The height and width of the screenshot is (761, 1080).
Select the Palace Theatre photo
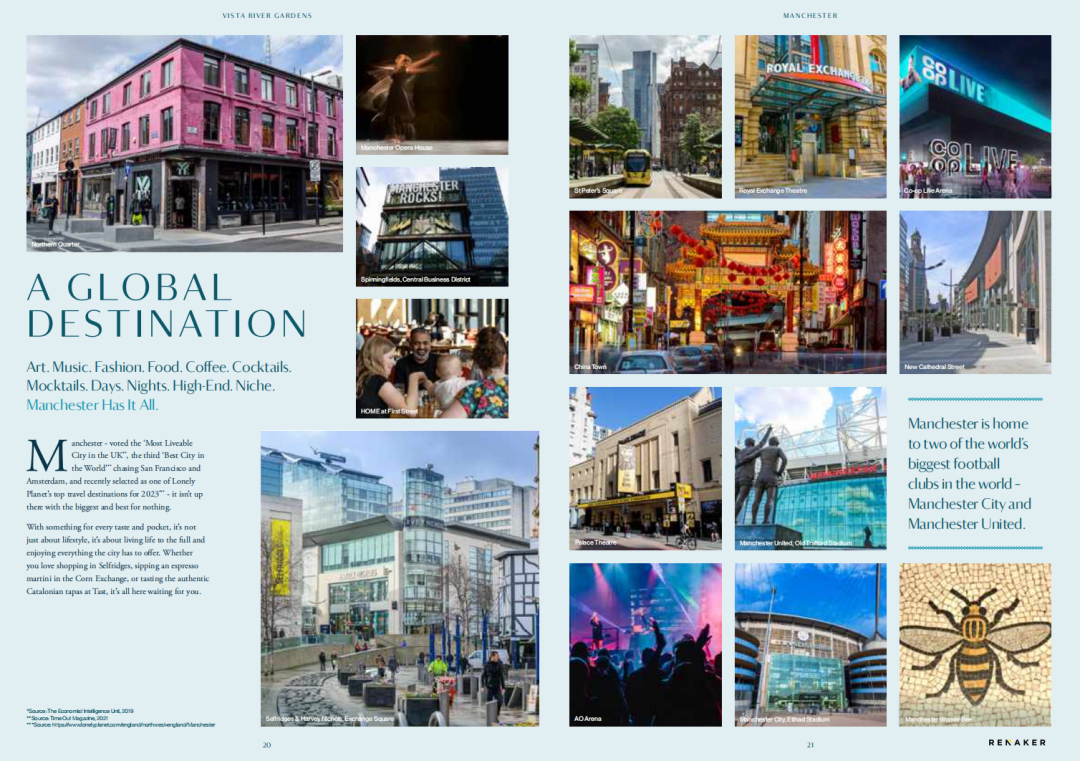pyautogui.click(x=645, y=468)
